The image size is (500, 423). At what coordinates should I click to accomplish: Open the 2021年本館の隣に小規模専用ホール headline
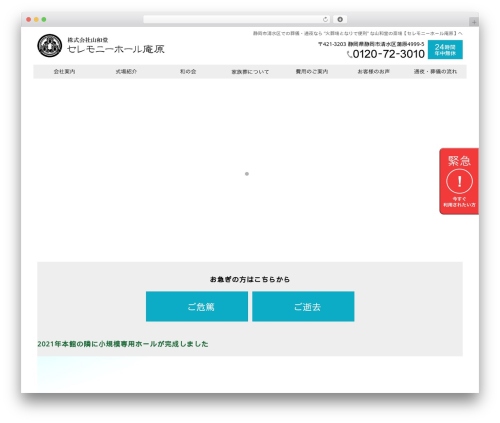(123, 344)
